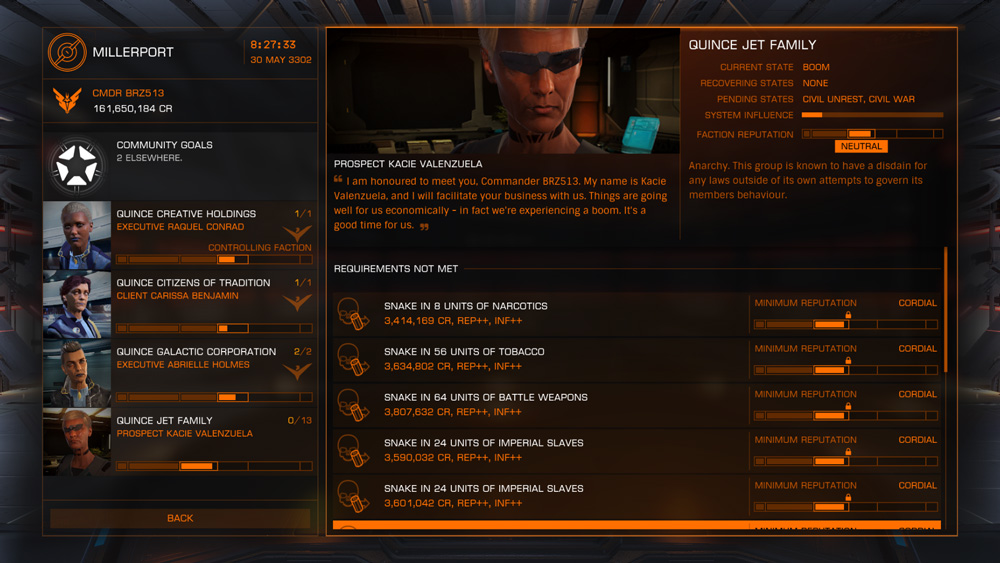Viewport: 1000px width, 563px height.
Task: Open the first 24 units Imperial Slaves mission
Action: (636, 450)
